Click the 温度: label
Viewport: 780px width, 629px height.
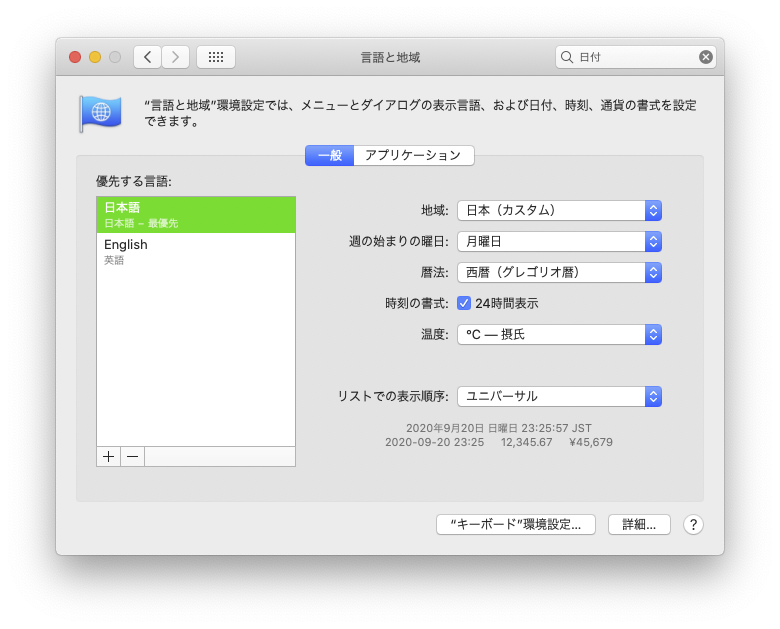tap(435, 334)
